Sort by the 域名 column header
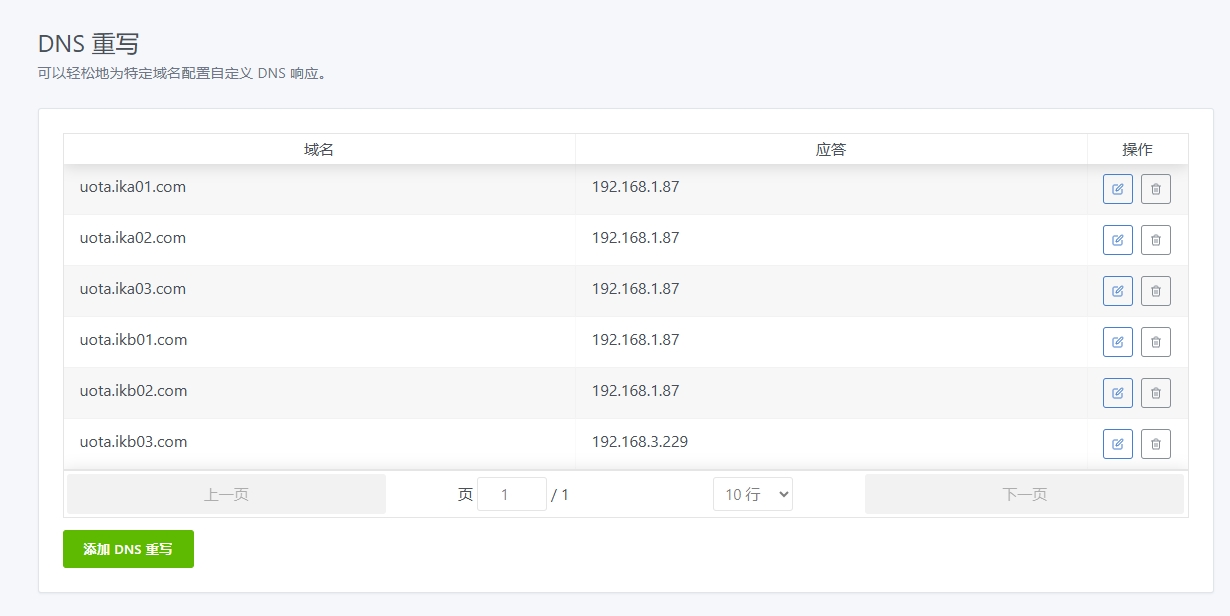The height and width of the screenshot is (616, 1230). click(319, 149)
